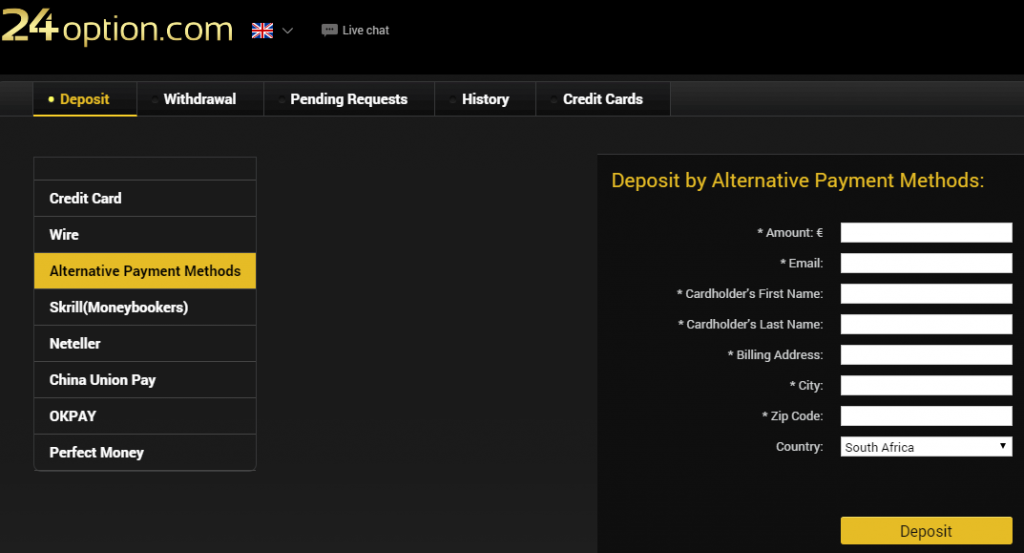The image size is (1024, 553).
Task: Open the History tab
Action: [x=485, y=99]
